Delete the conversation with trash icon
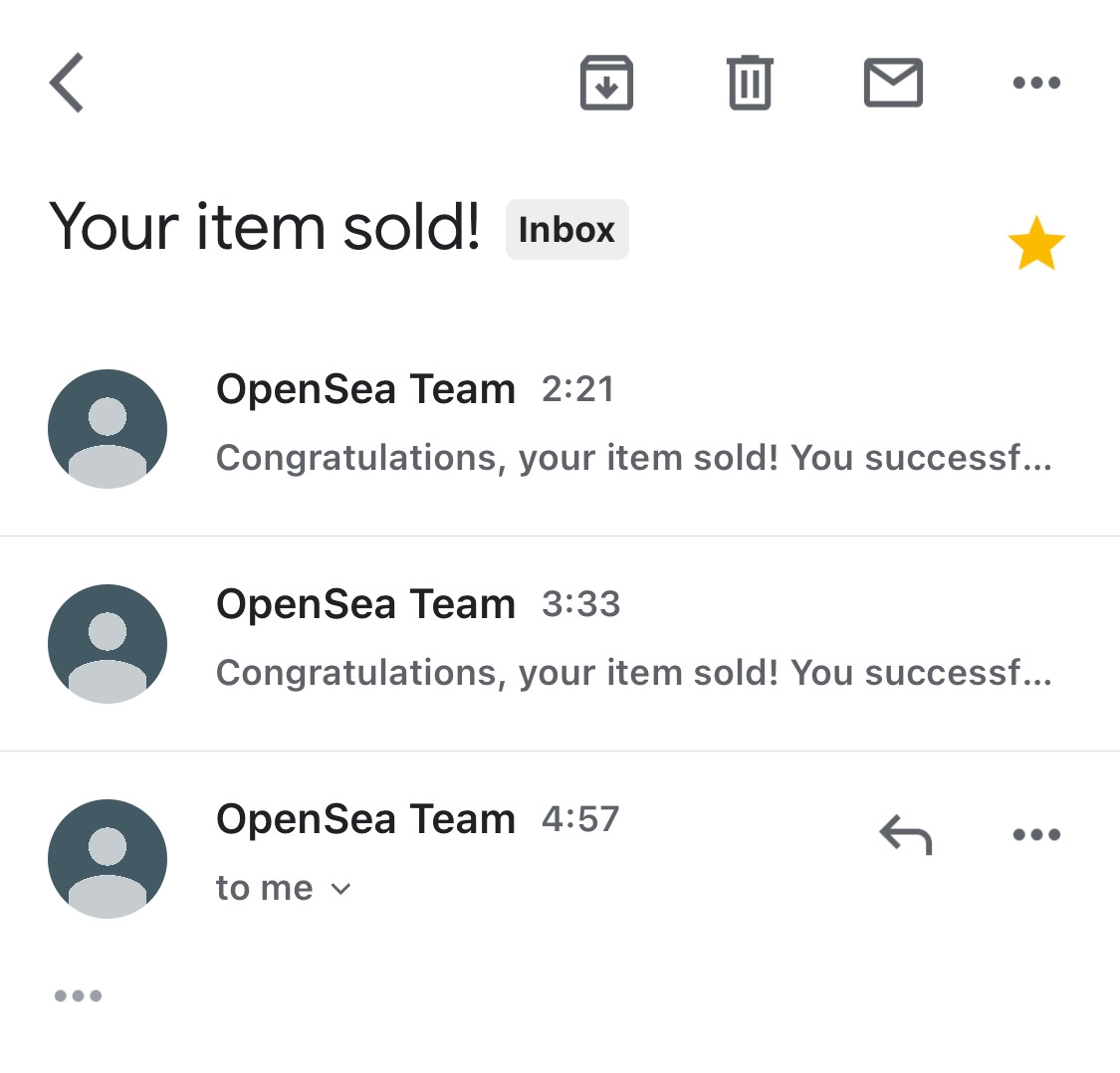This screenshot has width=1120, height=1073. (750, 83)
